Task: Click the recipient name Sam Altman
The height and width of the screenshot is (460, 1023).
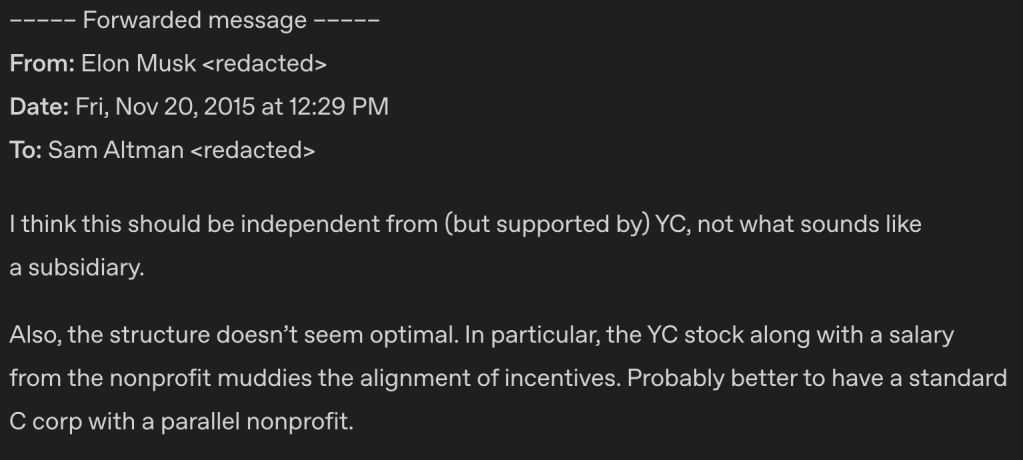Action: pyautogui.click(x=115, y=151)
